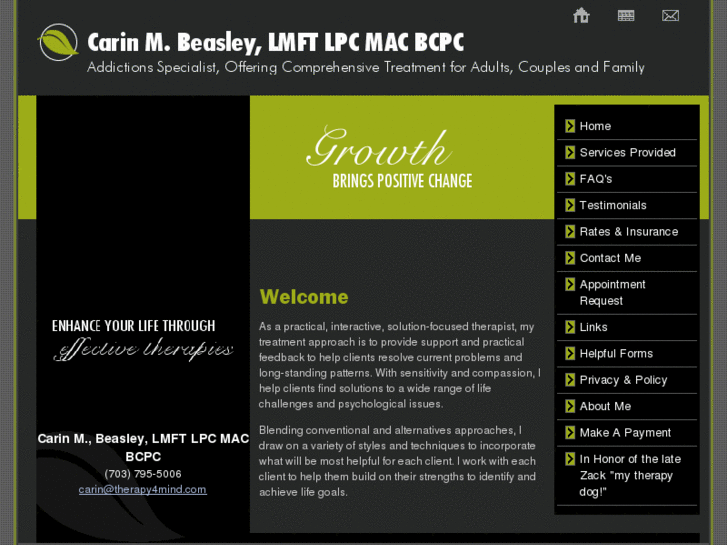Click the arrow icon beside Rates & Insurance
The image size is (727, 545).
(x=570, y=231)
